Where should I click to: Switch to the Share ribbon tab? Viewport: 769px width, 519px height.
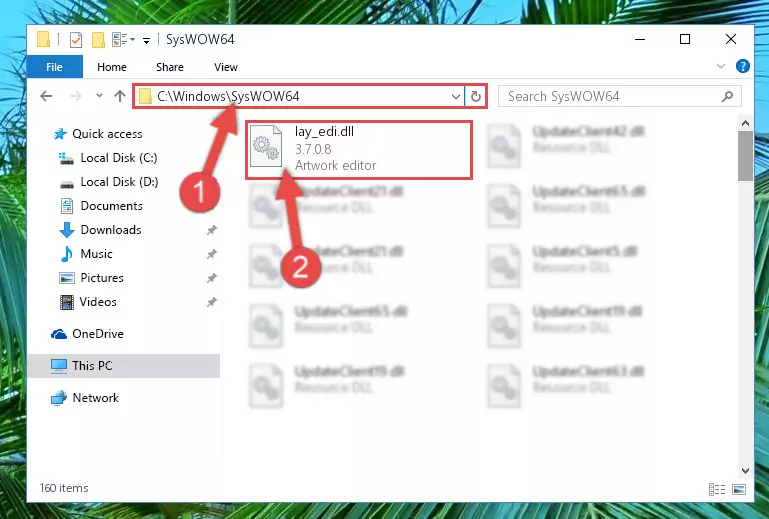(170, 67)
